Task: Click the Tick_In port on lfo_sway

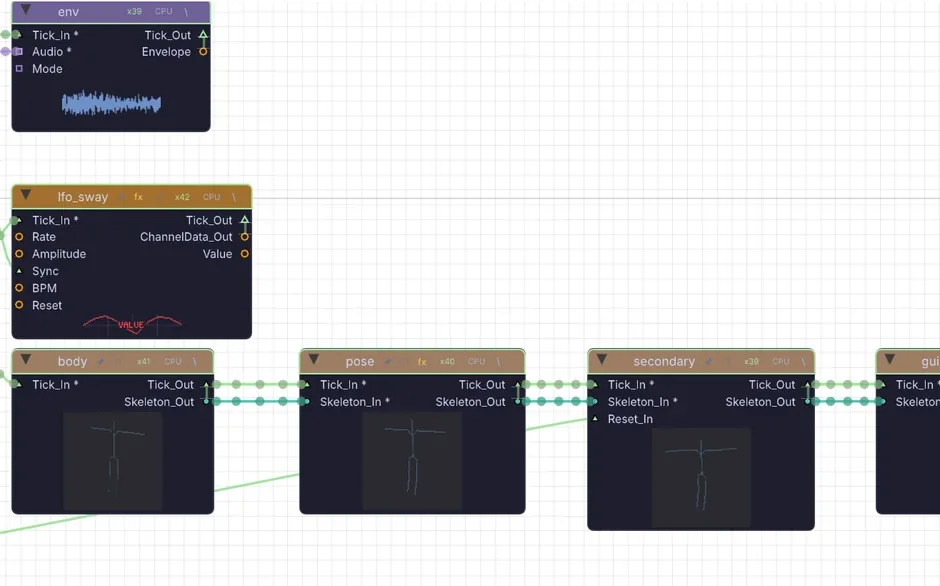Action: (x=18, y=220)
